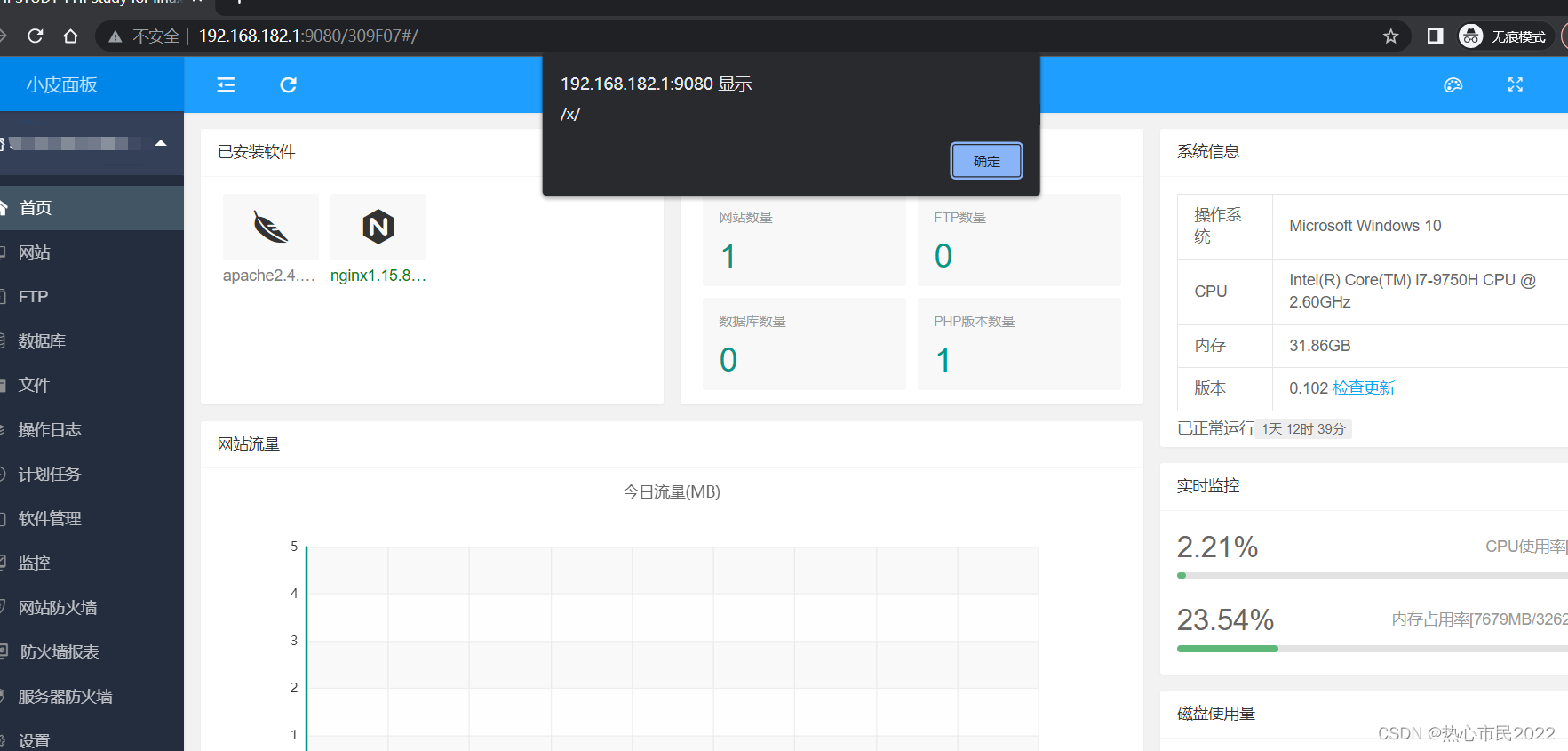This screenshot has height=751, width=1568.
Task: Click the 31.86GB memory value
Action: pyautogui.click(x=1320, y=346)
